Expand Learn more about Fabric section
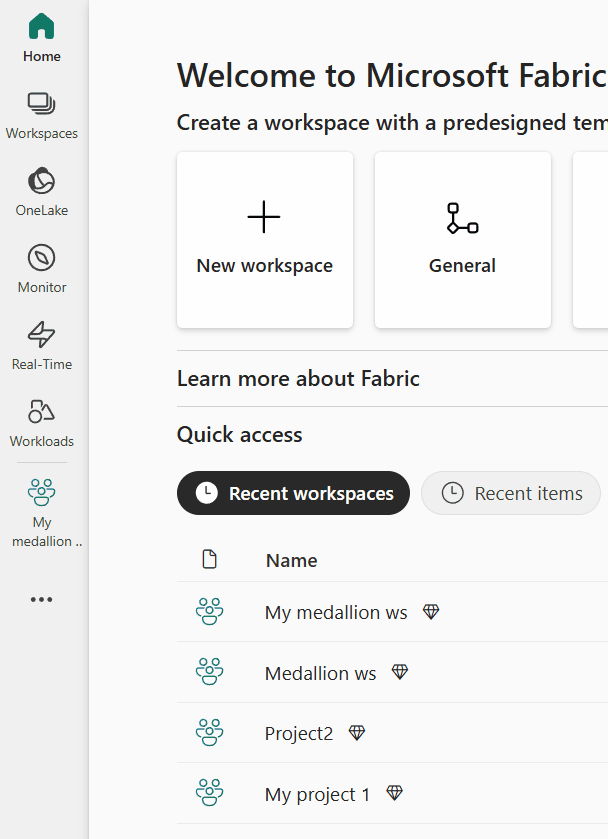The width and height of the screenshot is (608, 839). 298,379
